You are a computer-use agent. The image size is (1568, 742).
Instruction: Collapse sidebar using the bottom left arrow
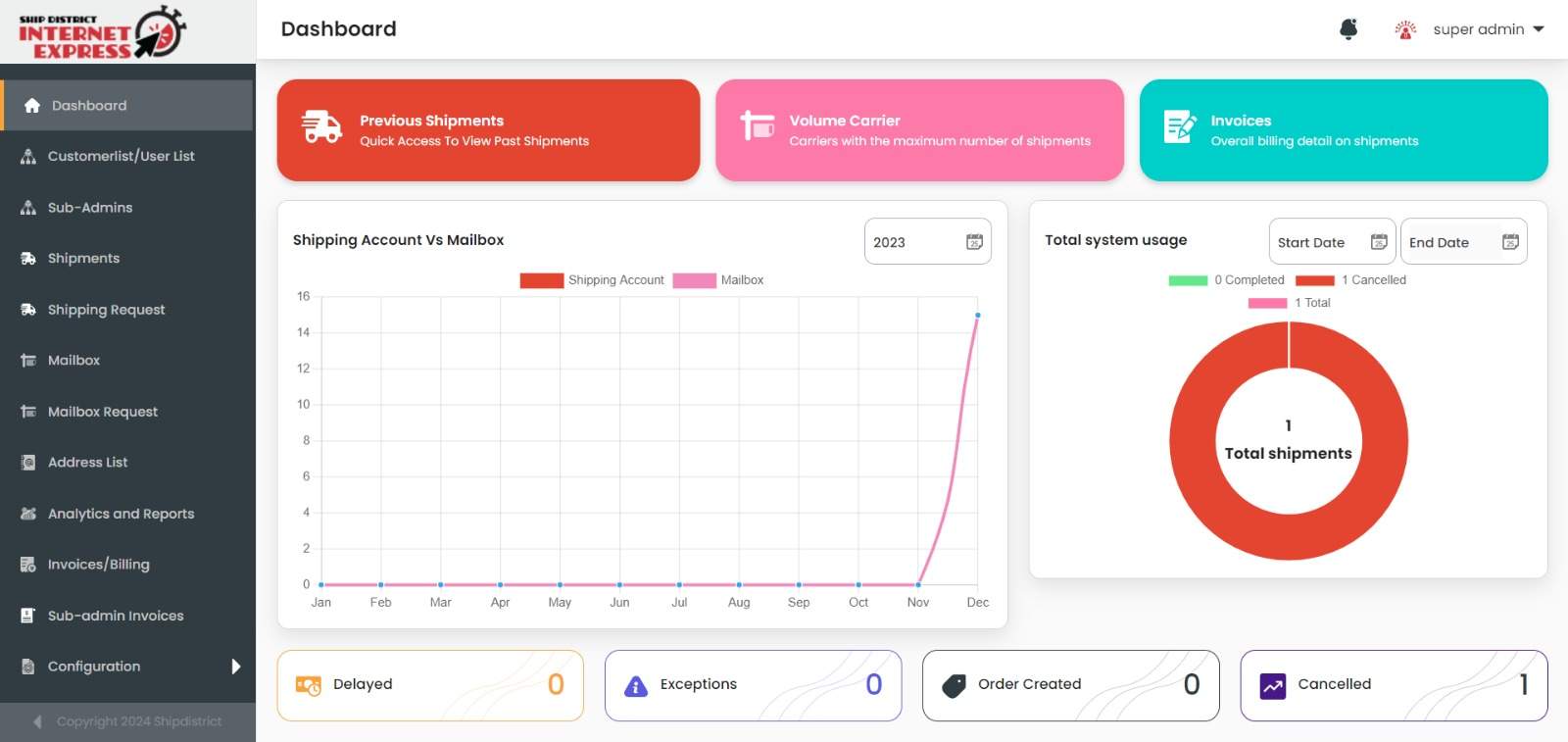point(37,721)
